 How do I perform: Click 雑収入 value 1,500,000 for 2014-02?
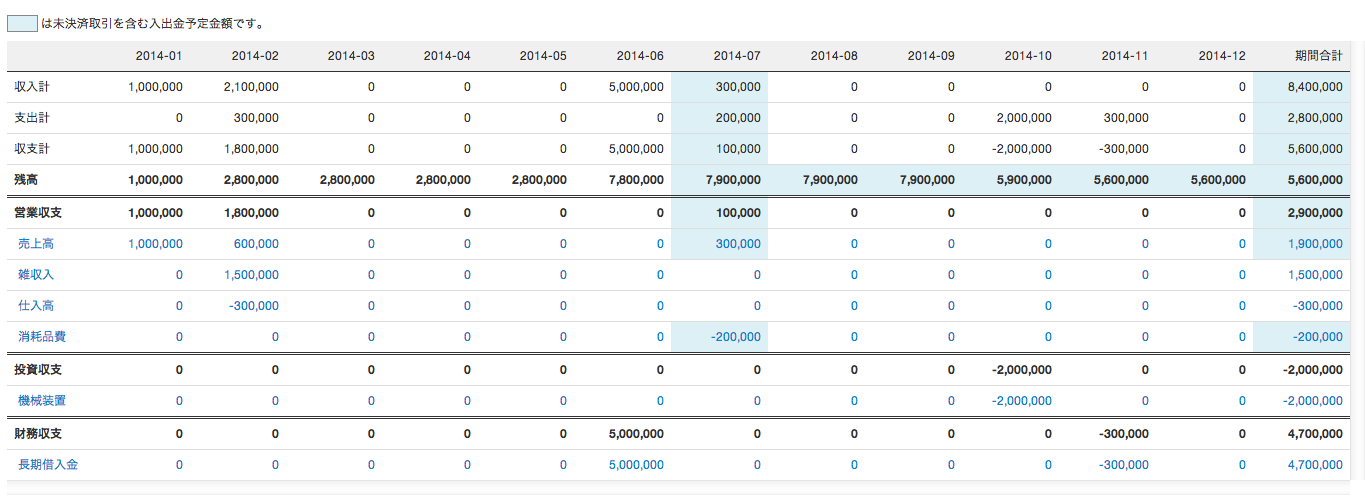[252, 275]
